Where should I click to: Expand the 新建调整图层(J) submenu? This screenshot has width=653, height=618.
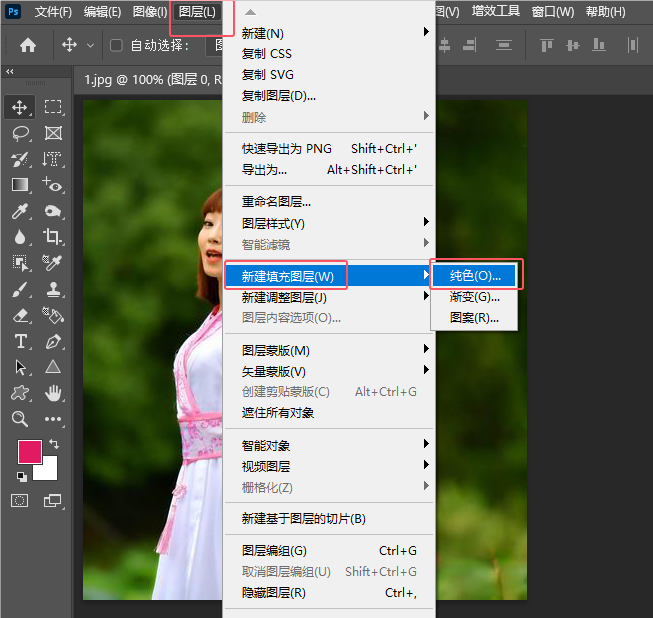pyautogui.click(x=329, y=297)
